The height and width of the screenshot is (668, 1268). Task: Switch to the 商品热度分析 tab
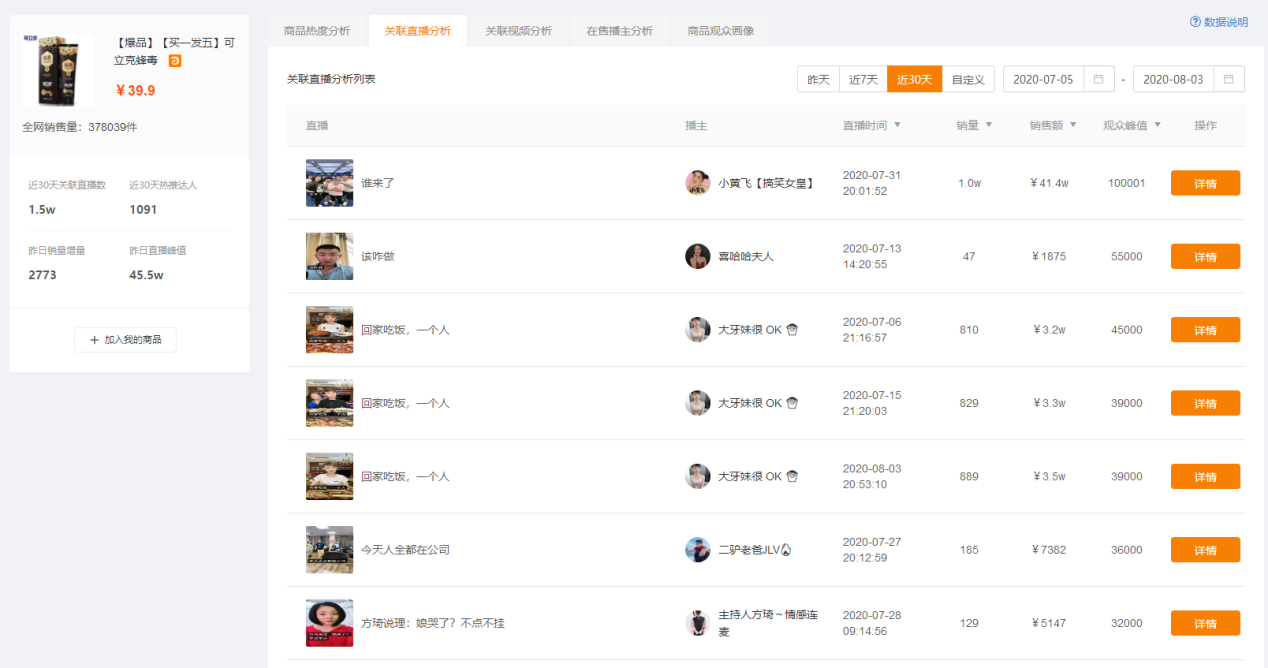pos(317,31)
